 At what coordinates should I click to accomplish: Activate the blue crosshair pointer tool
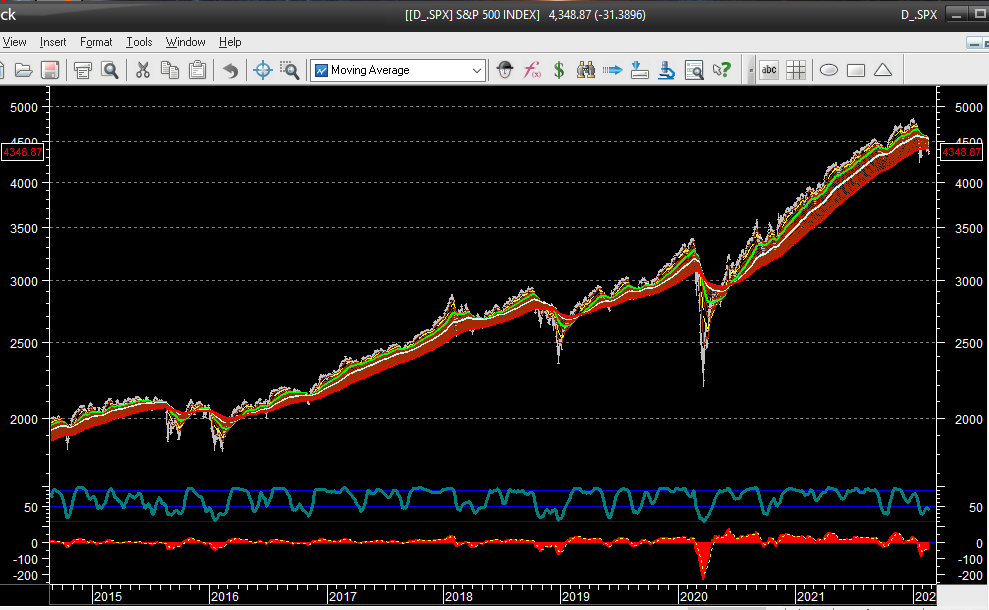tap(263, 70)
